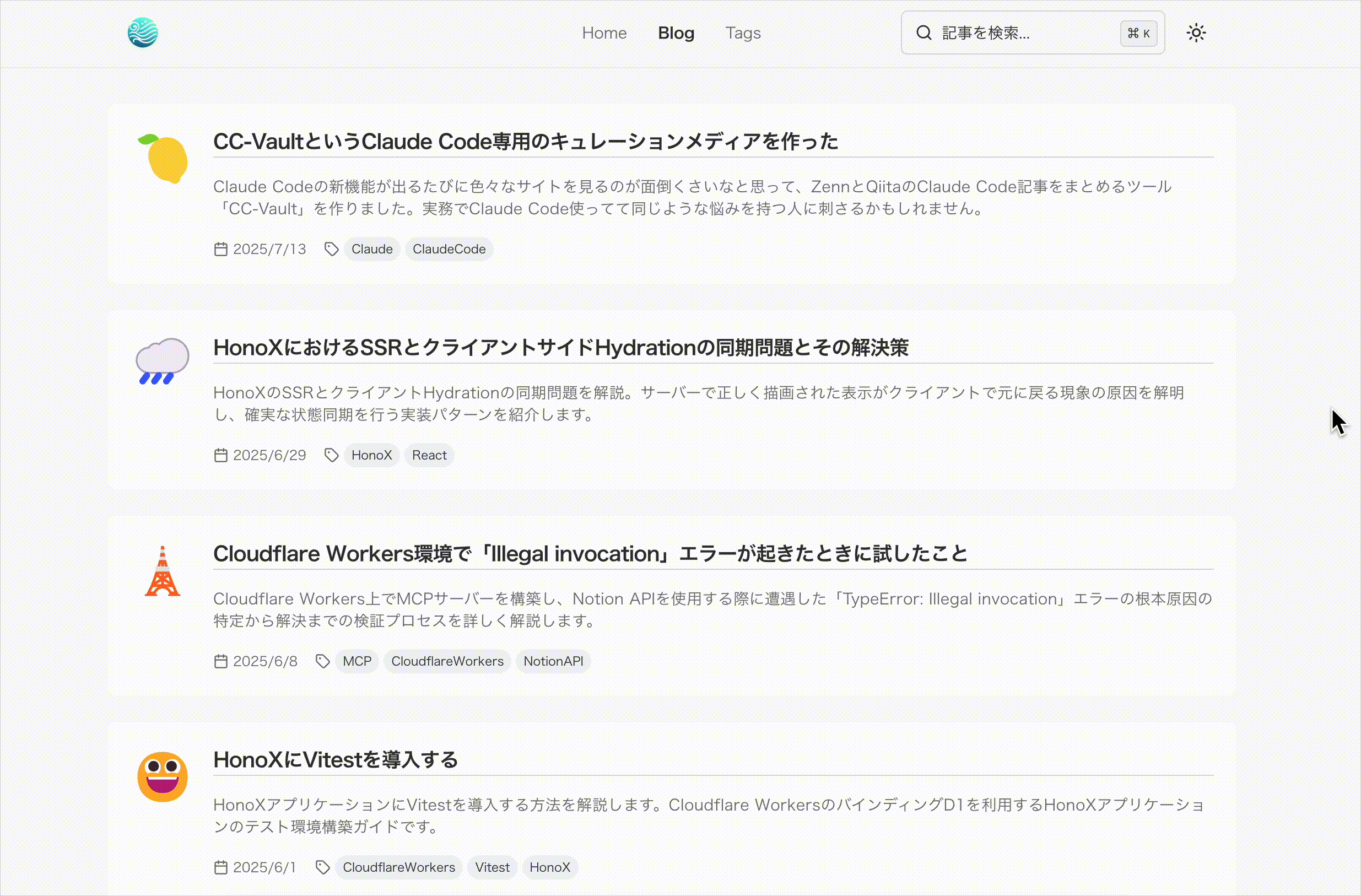The width and height of the screenshot is (1361, 896).
Task: Open the Home nav item
Action: tap(604, 33)
